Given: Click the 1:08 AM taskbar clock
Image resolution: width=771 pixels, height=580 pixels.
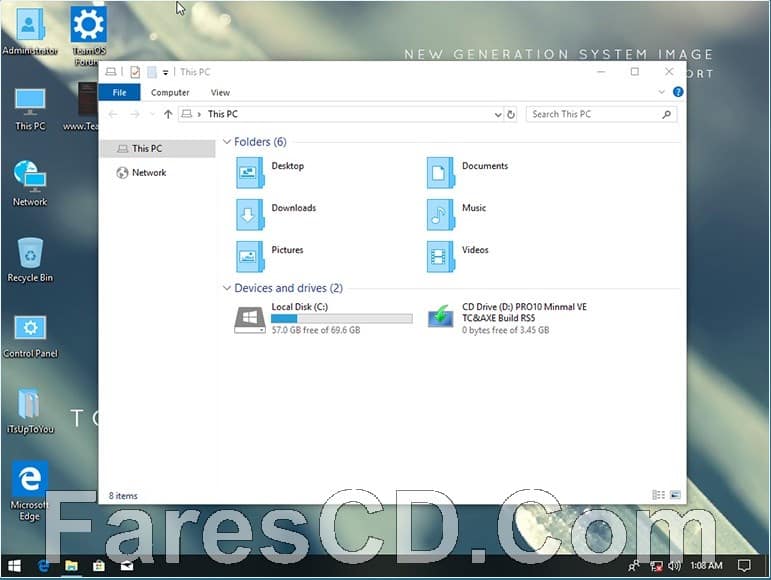Looking at the screenshot, I should pyautogui.click(x=706, y=566).
